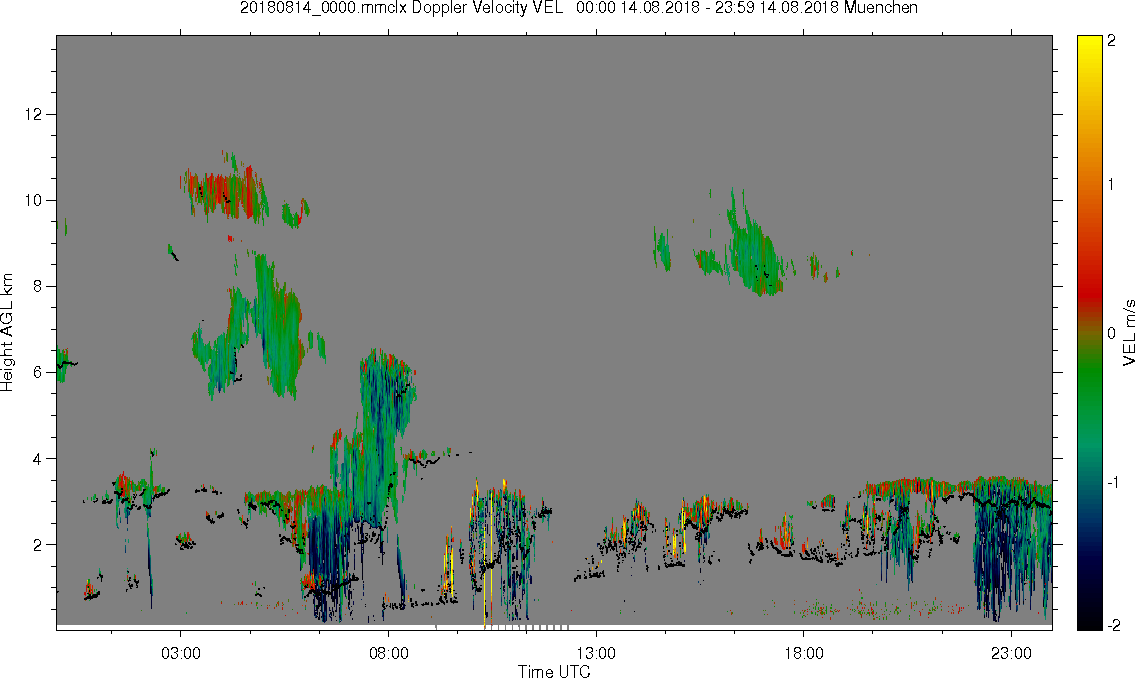
Task: Click the colorbar value 2 label
Action: (x=1111, y=41)
